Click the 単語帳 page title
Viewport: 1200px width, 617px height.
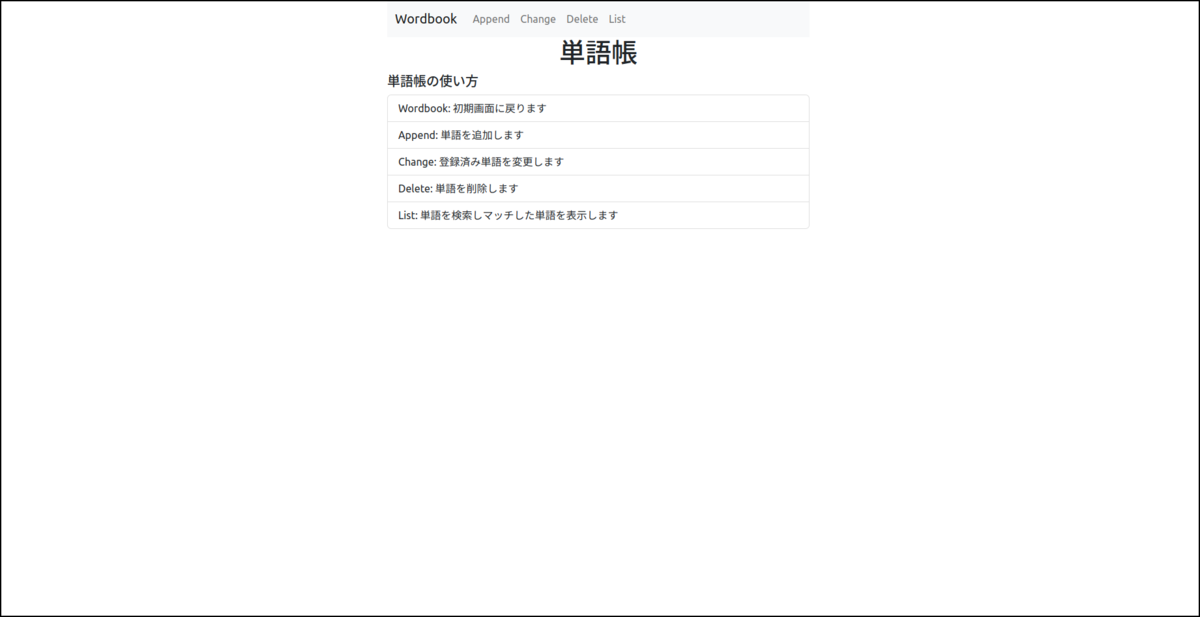pyautogui.click(x=598, y=52)
